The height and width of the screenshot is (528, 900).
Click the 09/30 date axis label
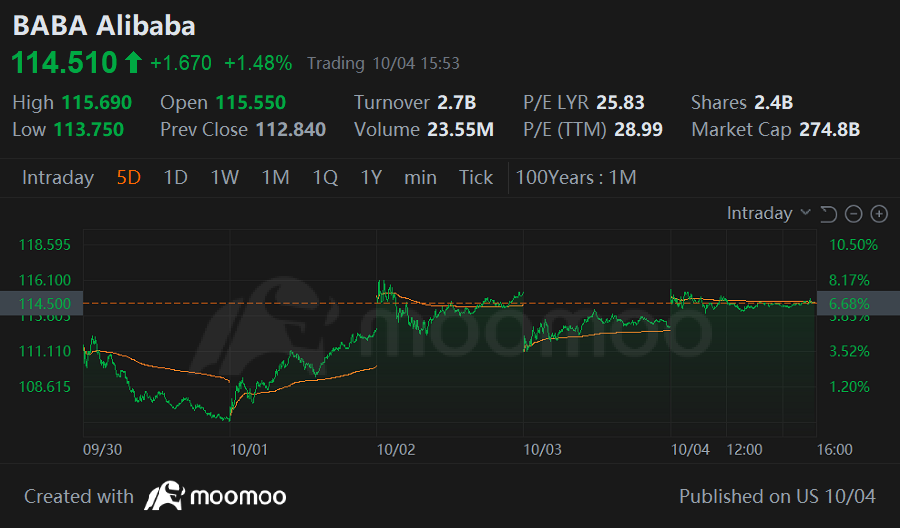[x=103, y=449]
